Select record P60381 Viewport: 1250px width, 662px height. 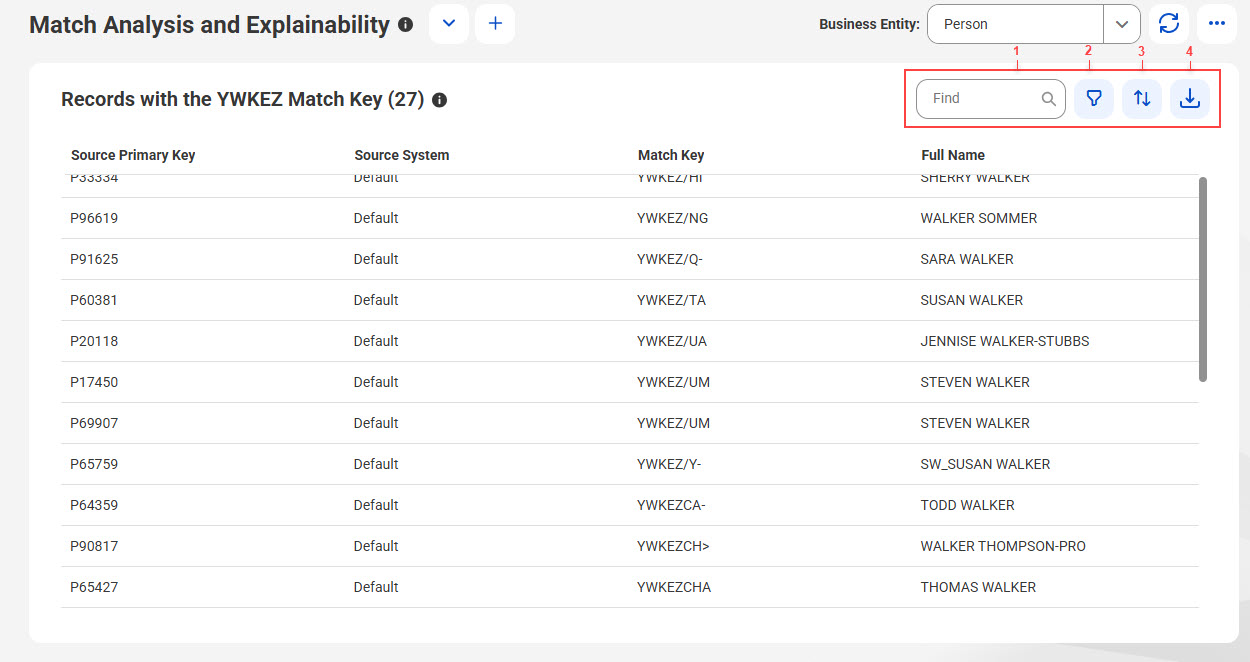click(630, 300)
